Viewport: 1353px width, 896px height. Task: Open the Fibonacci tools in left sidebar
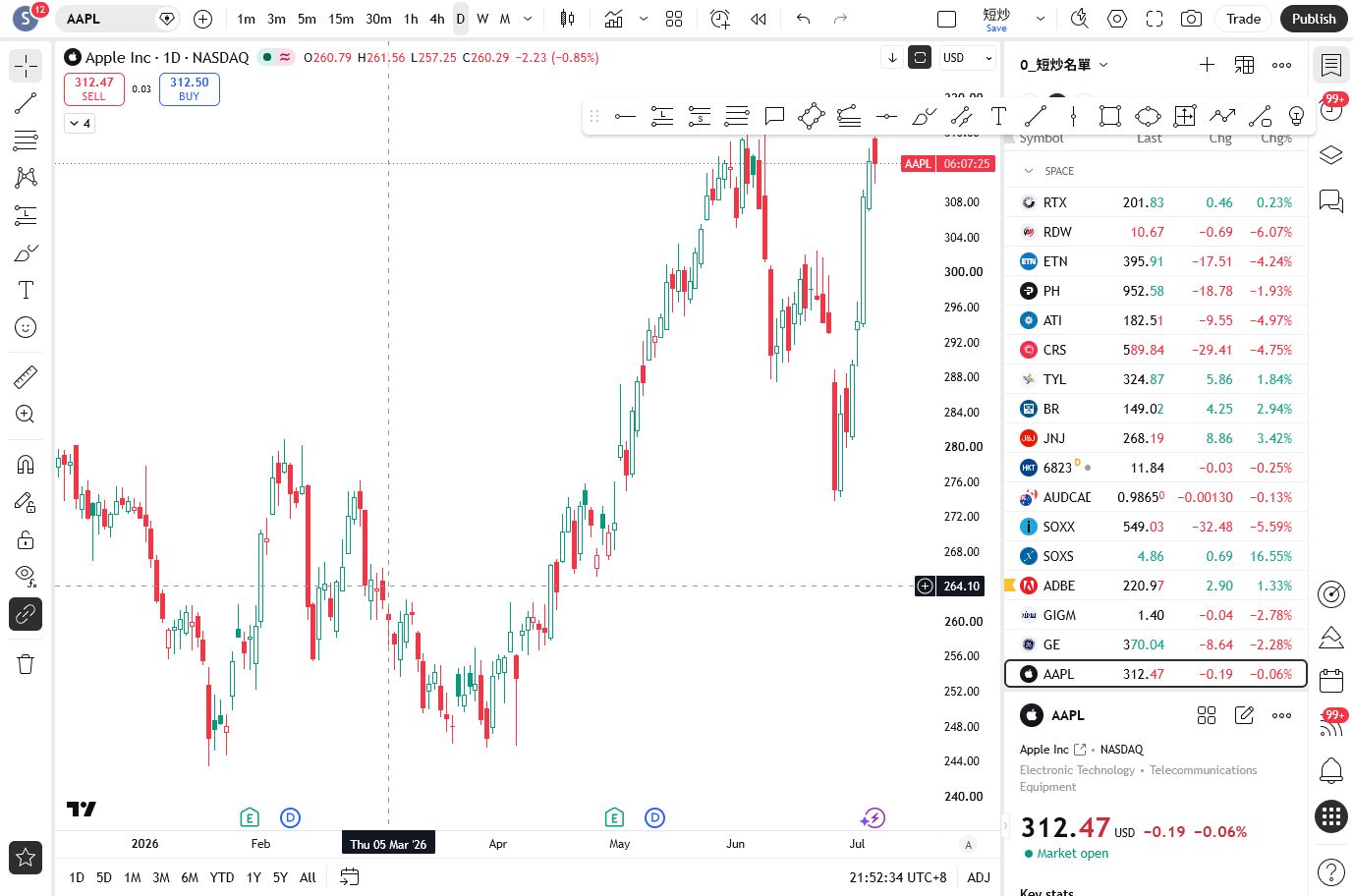coord(26,140)
